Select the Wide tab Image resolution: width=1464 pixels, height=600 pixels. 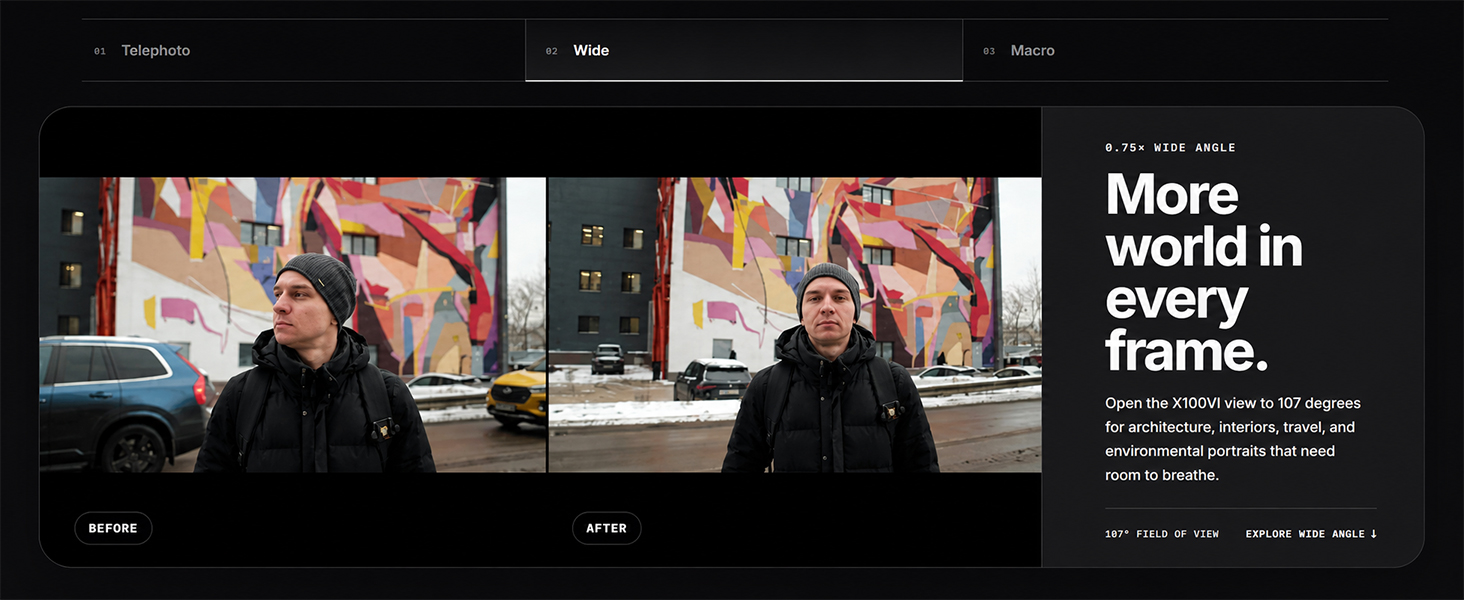[744, 50]
